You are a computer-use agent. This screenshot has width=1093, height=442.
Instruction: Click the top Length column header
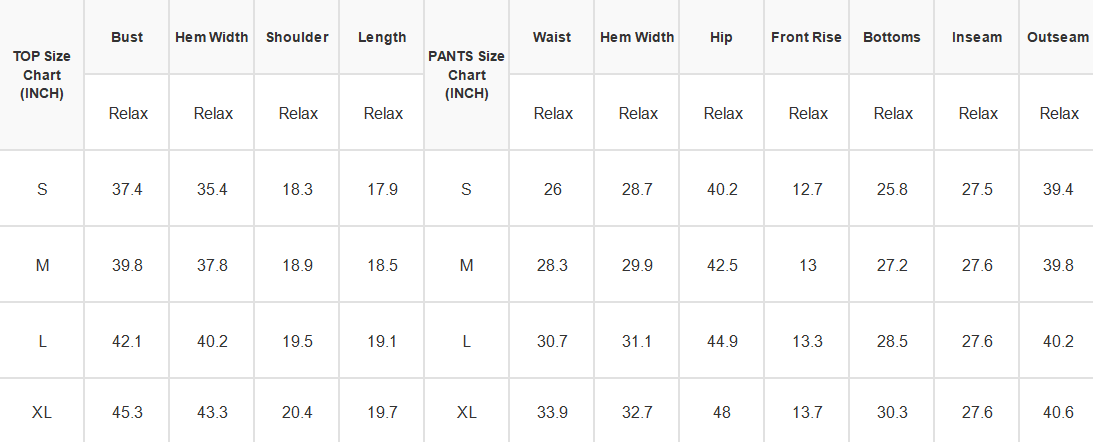pyautogui.click(x=382, y=37)
